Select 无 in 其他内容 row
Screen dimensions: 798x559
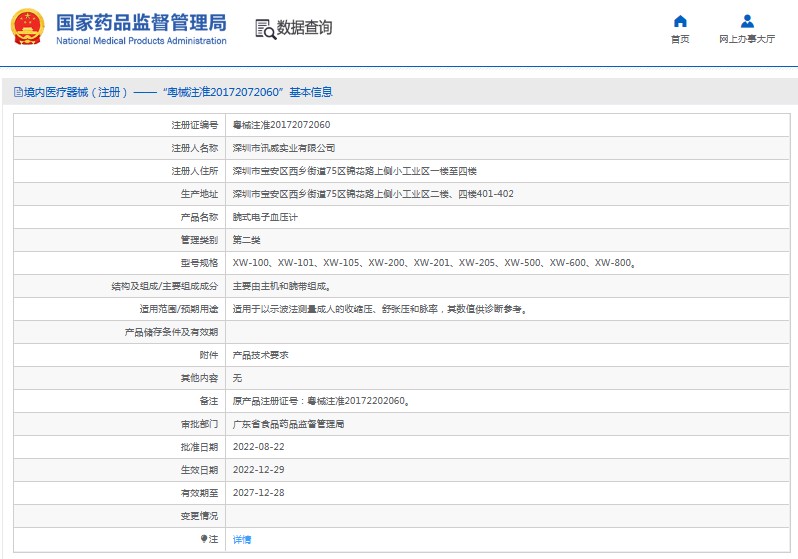237,378
